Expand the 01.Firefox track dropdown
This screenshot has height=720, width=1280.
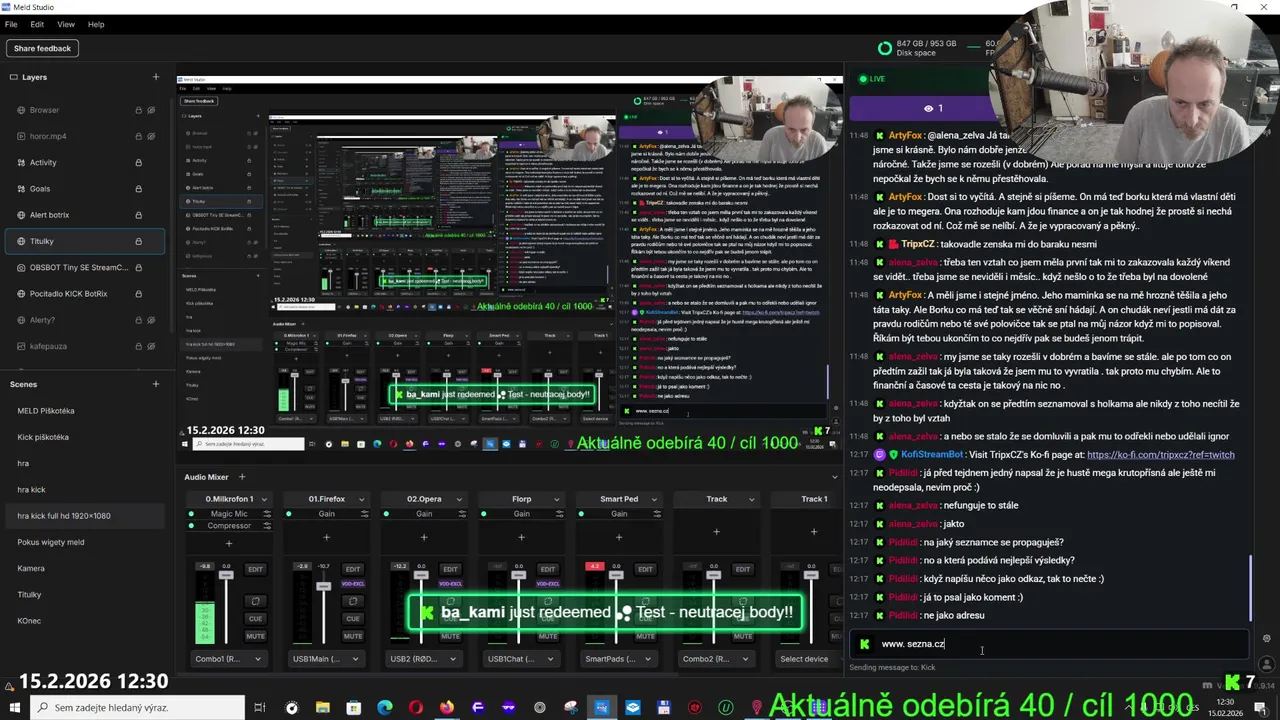click(x=361, y=499)
